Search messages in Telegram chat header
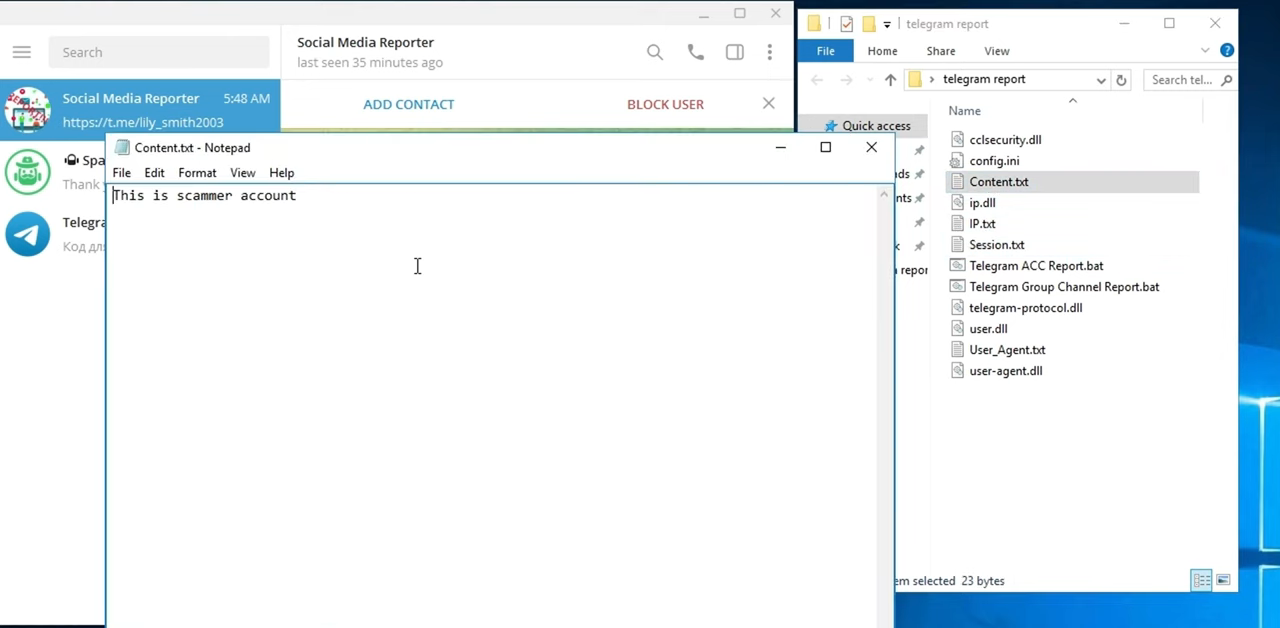Screen dimensions: 1280x628 (x=655, y=52)
